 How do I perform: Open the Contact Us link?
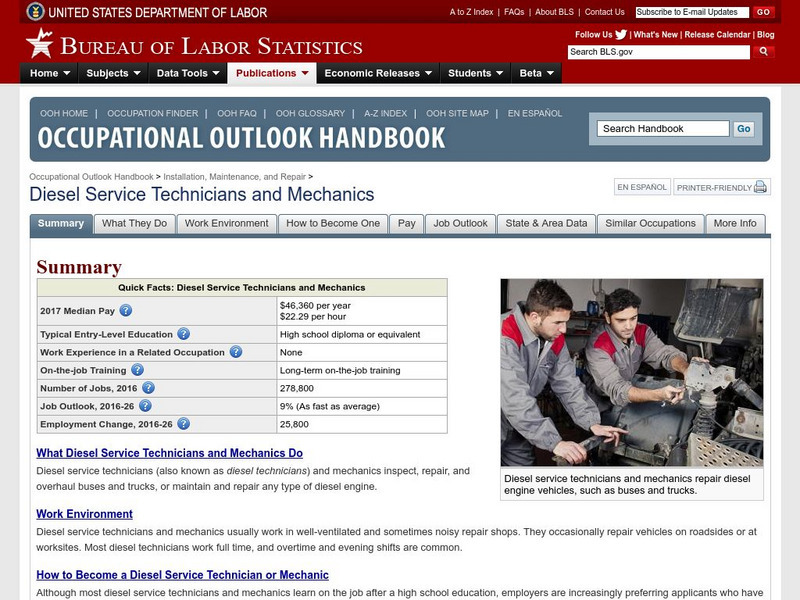click(604, 12)
